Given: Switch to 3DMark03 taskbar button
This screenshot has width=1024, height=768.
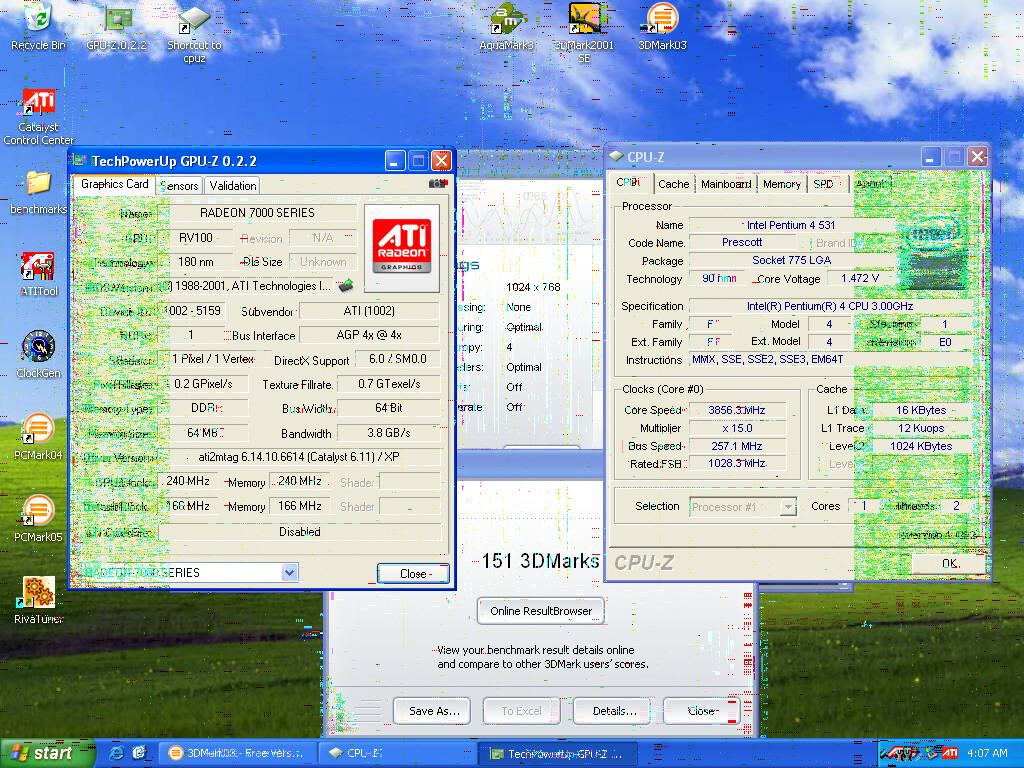Looking at the screenshot, I should pyautogui.click(x=238, y=754).
